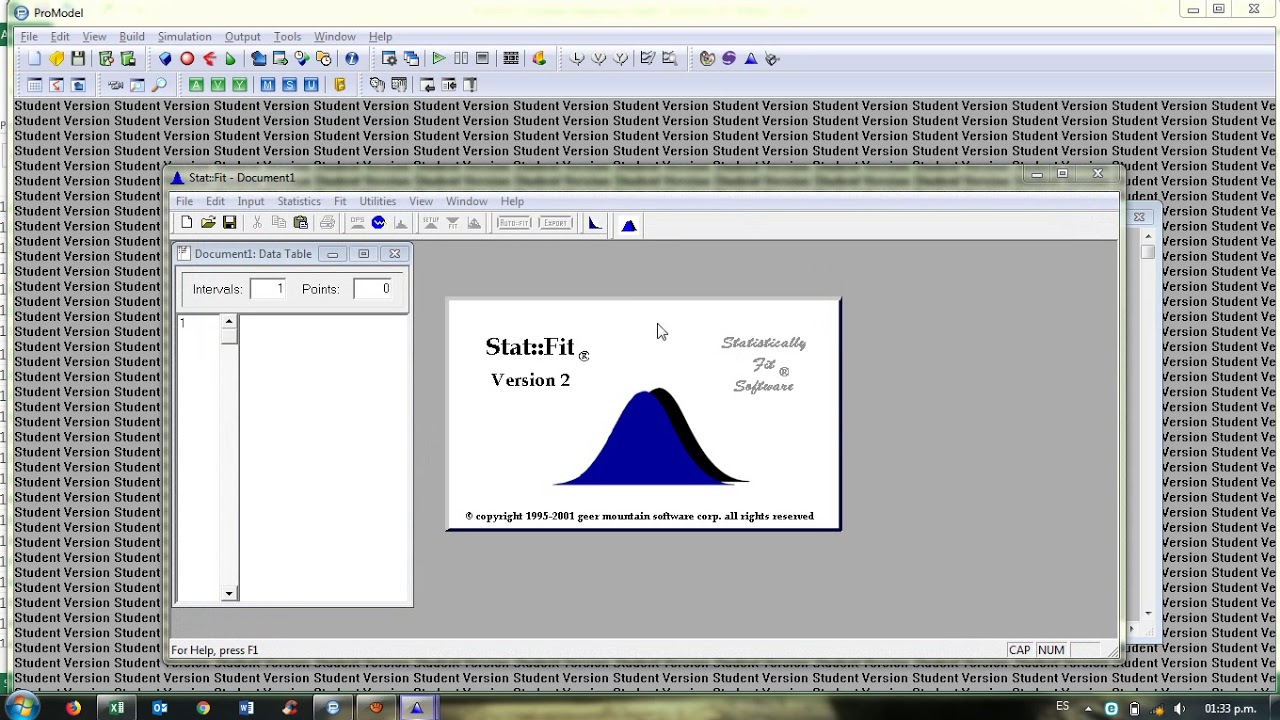Click the Auto::Fit button
Screen dimensions: 1280x720
coord(513,223)
